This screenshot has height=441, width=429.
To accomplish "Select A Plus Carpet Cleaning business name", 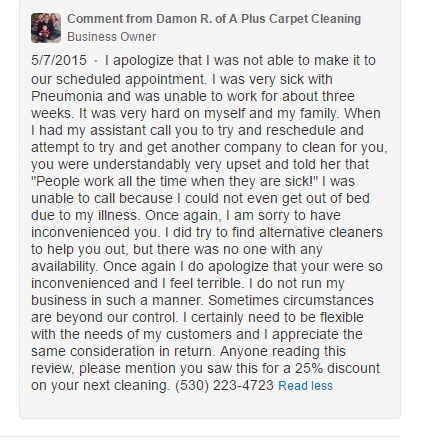I will tap(295, 19).
